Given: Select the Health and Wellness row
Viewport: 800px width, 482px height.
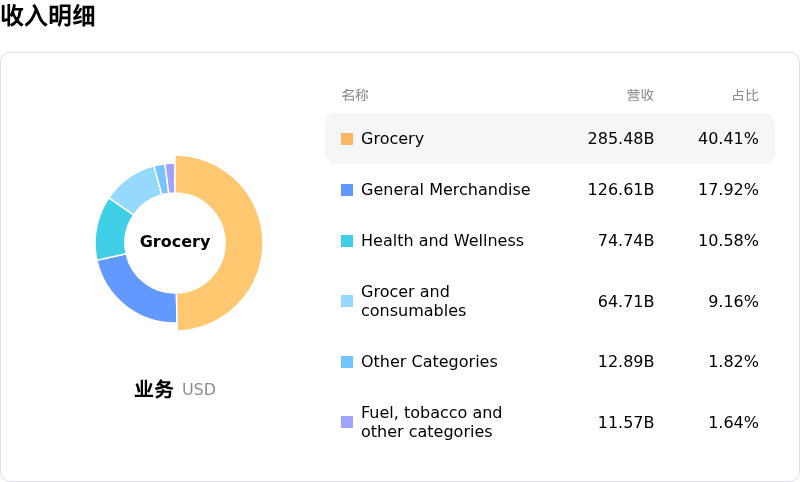Looking at the screenshot, I should [442, 241].
